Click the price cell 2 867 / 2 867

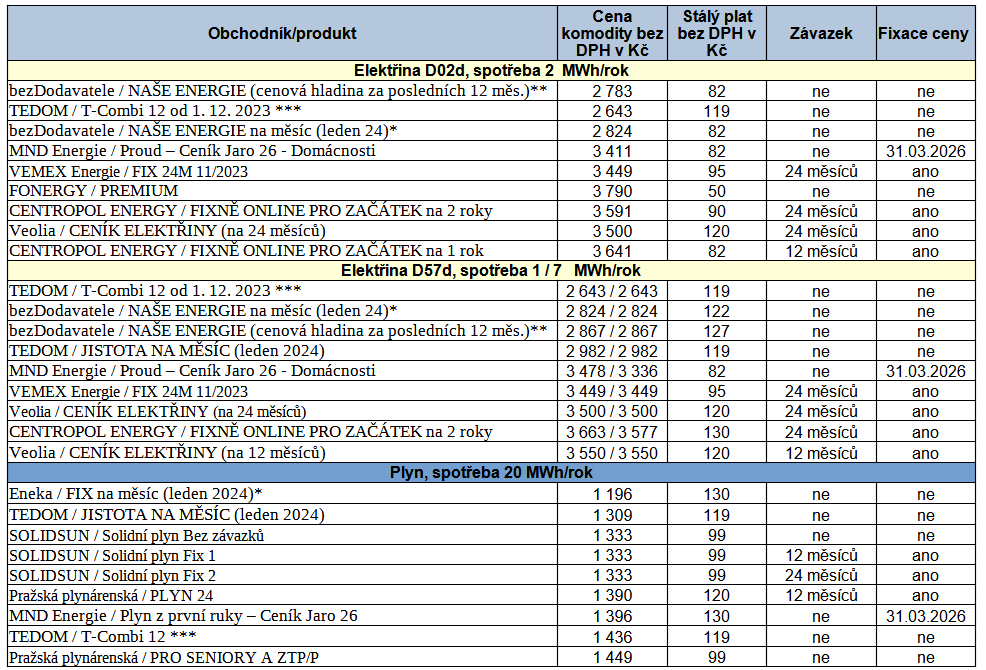point(612,331)
